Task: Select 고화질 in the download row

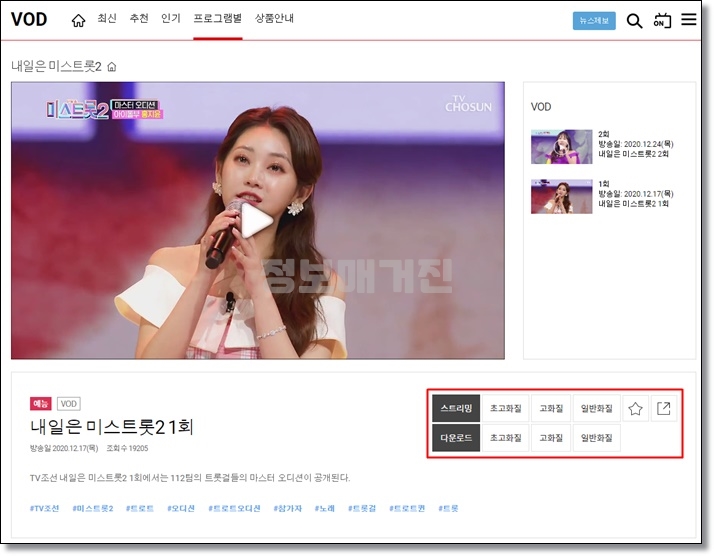Action: point(551,438)
